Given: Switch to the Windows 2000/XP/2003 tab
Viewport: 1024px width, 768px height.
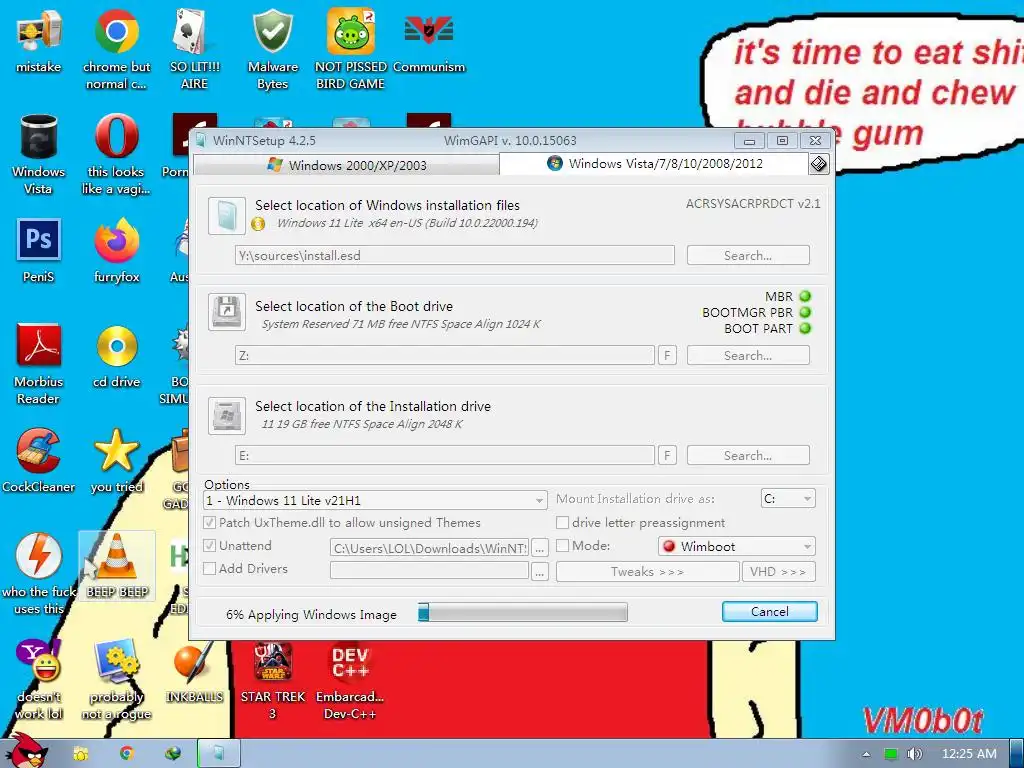Looking at the screenshot, I should coord(347,165).
